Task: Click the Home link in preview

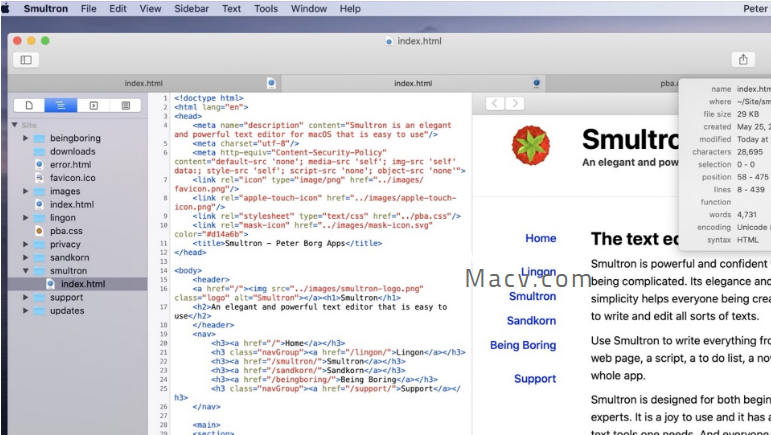Action: pyautogui.click(x=540, y=238)
